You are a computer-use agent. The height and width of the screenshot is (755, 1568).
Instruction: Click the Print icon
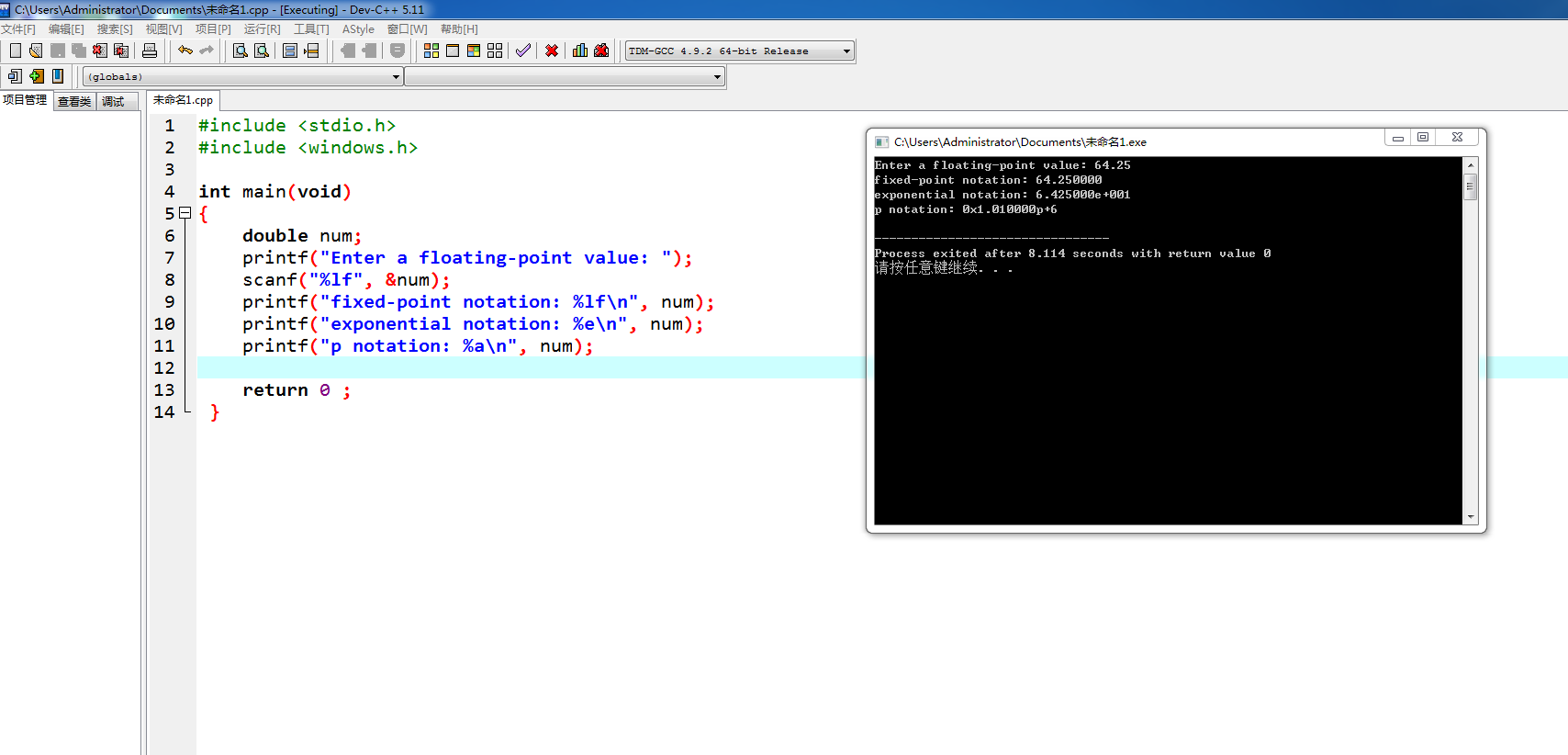[x=150, y=51]
